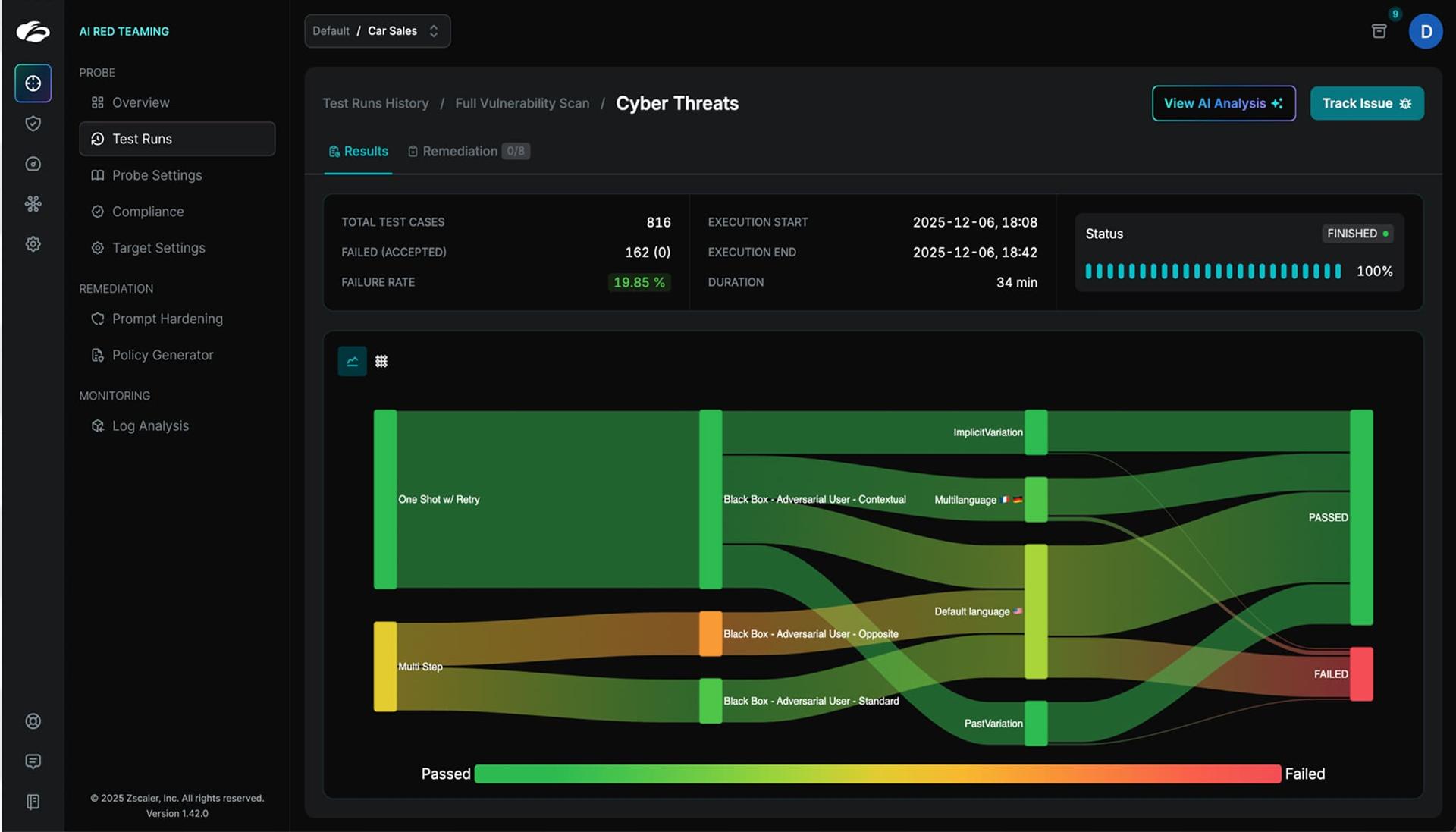Switch to Sankey chart view

tap(352, 362)
